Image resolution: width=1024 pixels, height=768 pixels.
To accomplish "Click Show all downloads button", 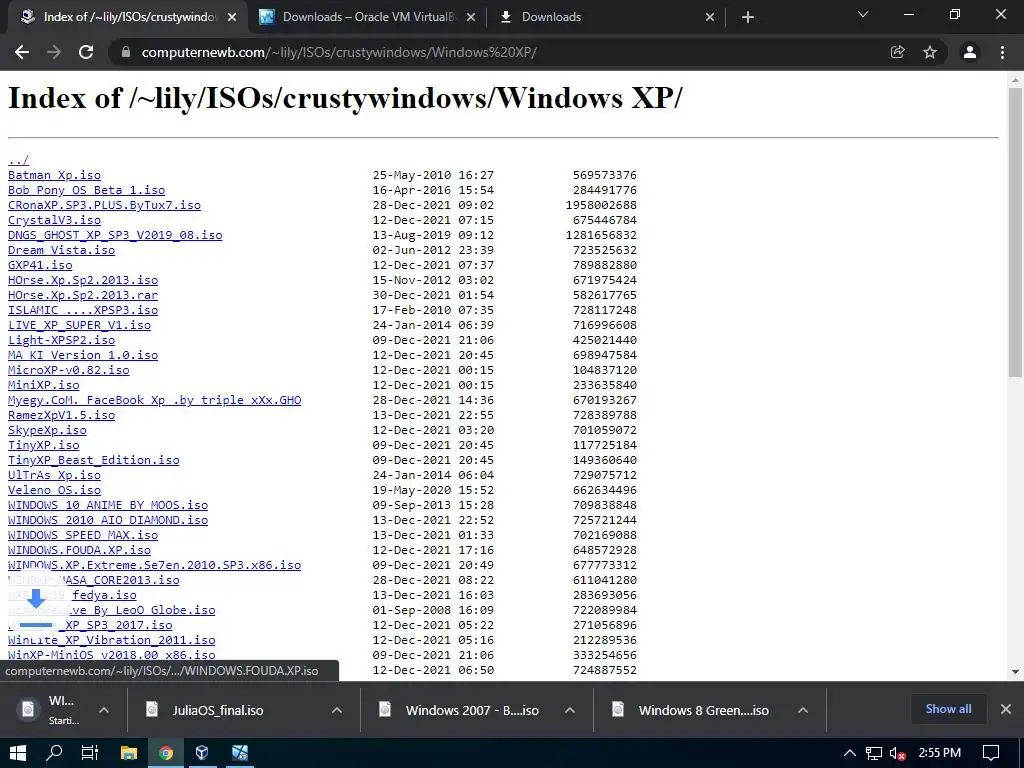I will [x=948, y=709].
